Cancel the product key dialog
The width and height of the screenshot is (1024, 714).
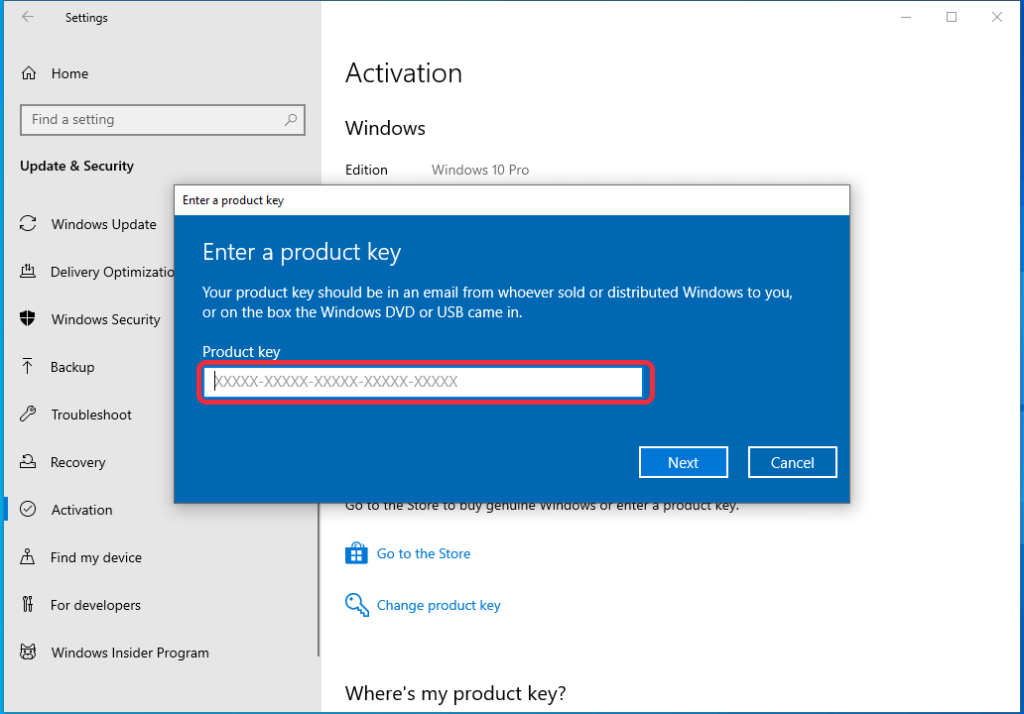pos(792,462)
